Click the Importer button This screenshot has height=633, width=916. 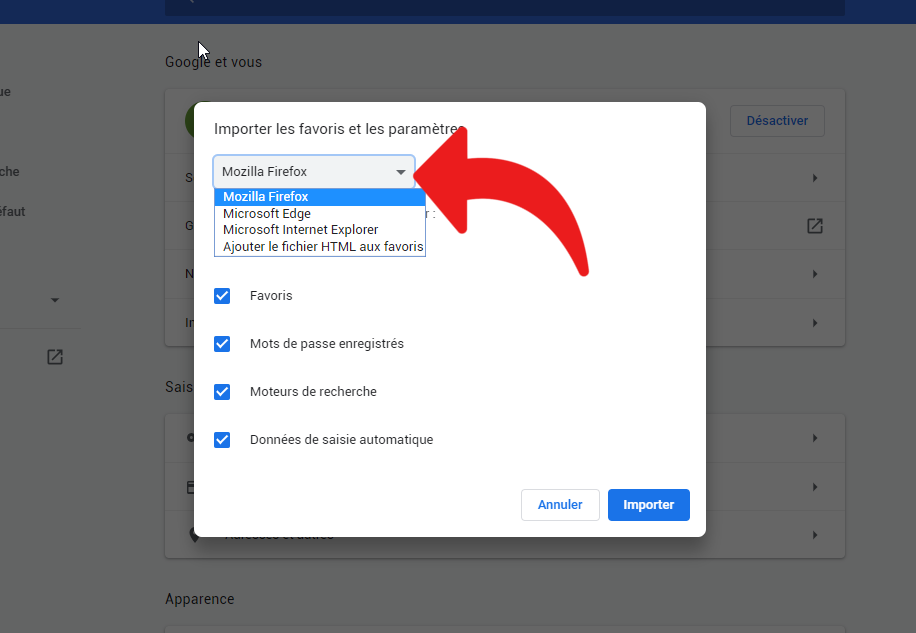click(x=648, y=505)
